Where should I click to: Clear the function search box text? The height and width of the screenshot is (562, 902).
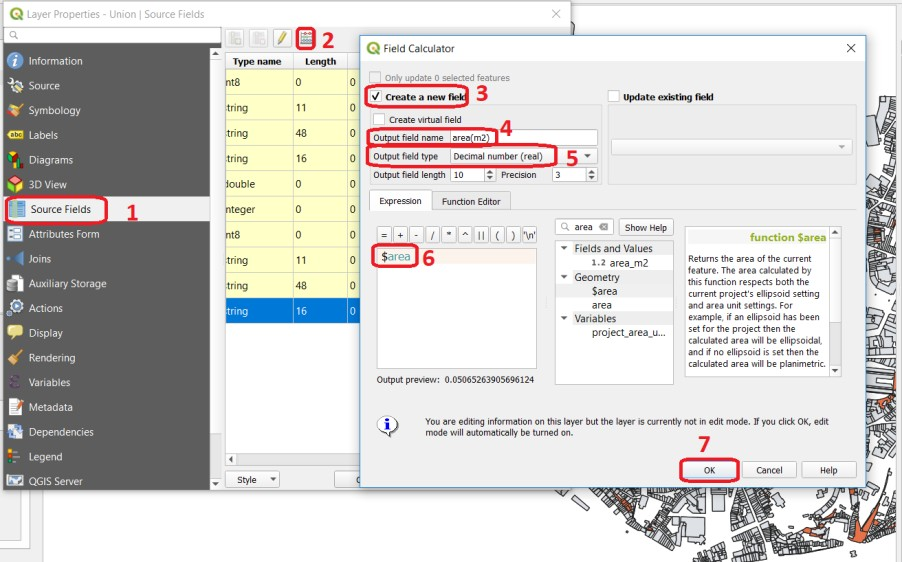pos(603,227)
